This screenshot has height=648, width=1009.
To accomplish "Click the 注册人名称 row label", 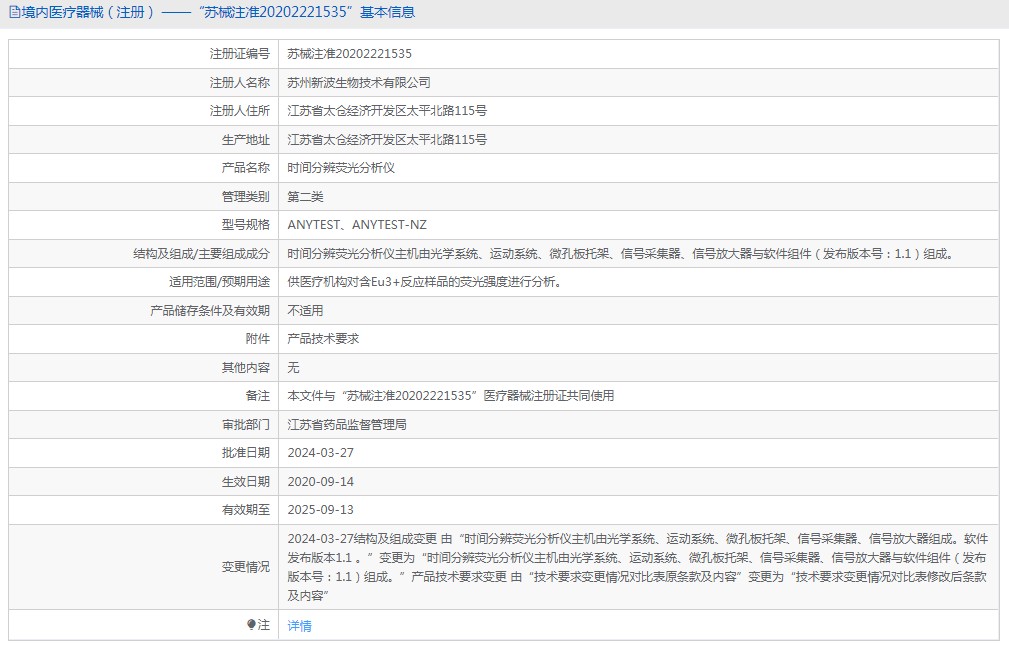I will pos(239,82).
